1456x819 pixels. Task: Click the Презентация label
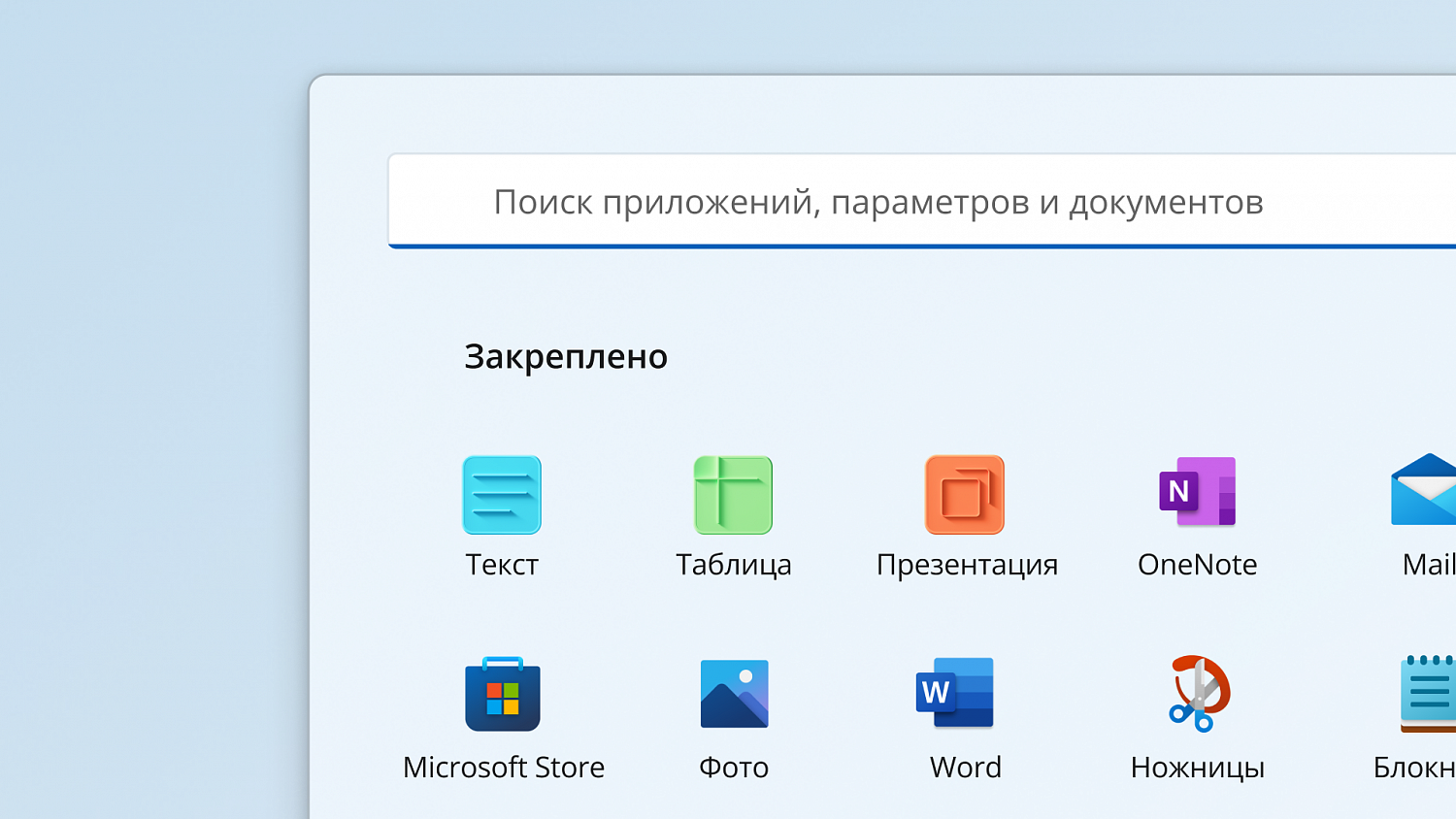coord(967,565)
